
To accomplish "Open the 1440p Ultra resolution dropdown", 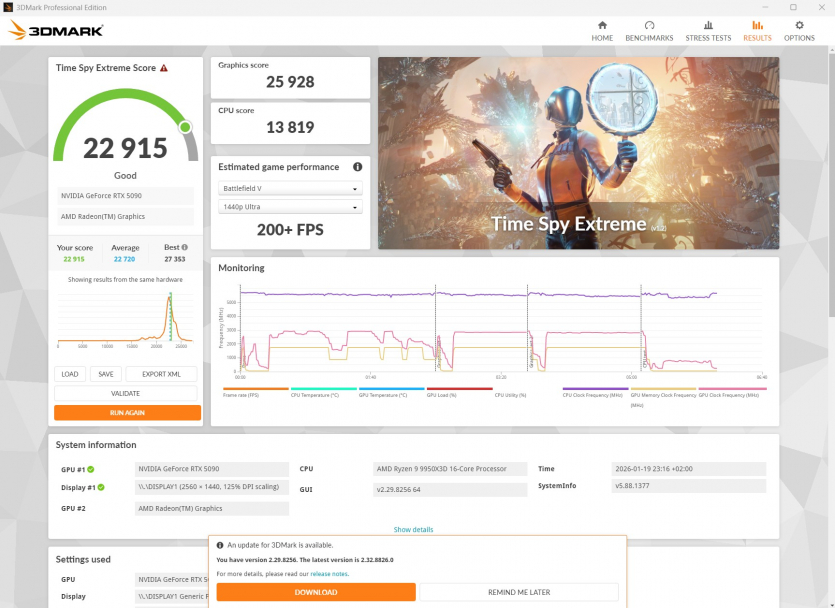I will [x=290, y=207].
